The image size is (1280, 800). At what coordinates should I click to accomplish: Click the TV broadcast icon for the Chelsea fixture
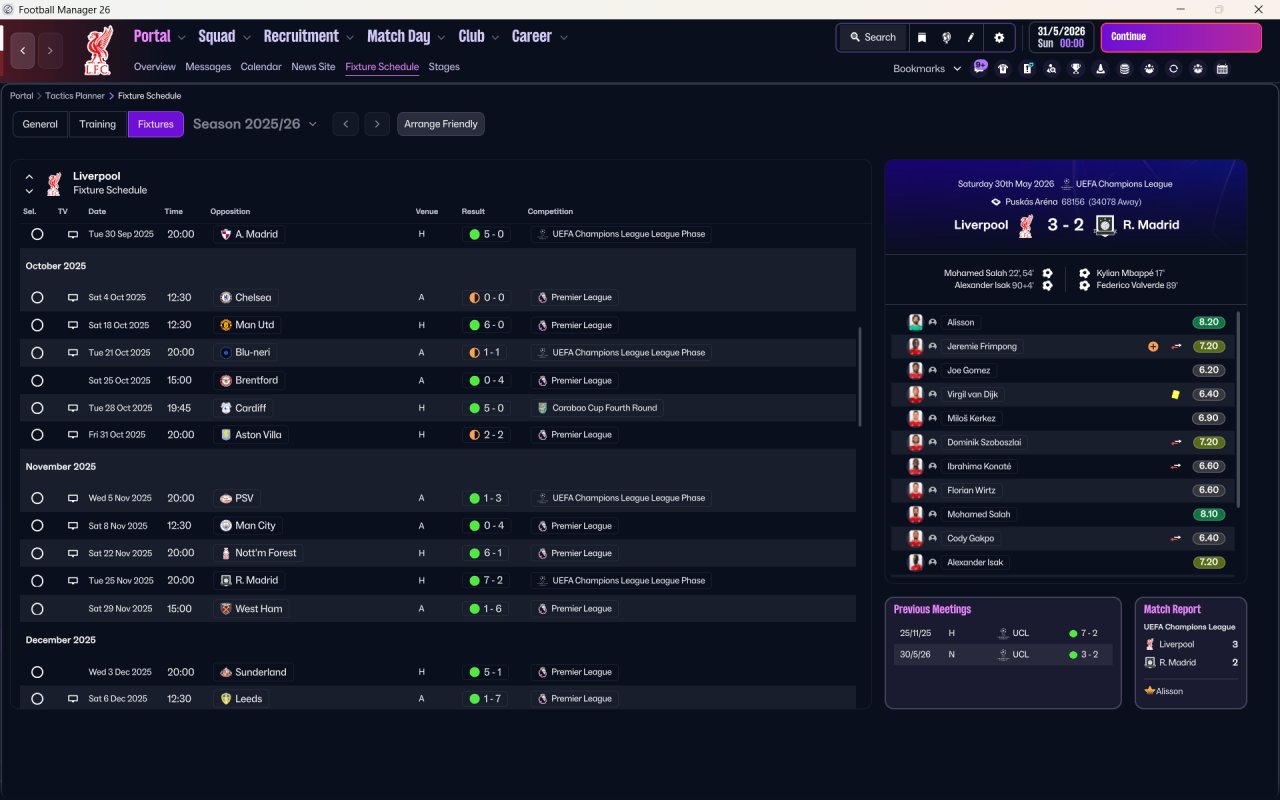coord(72,298)
